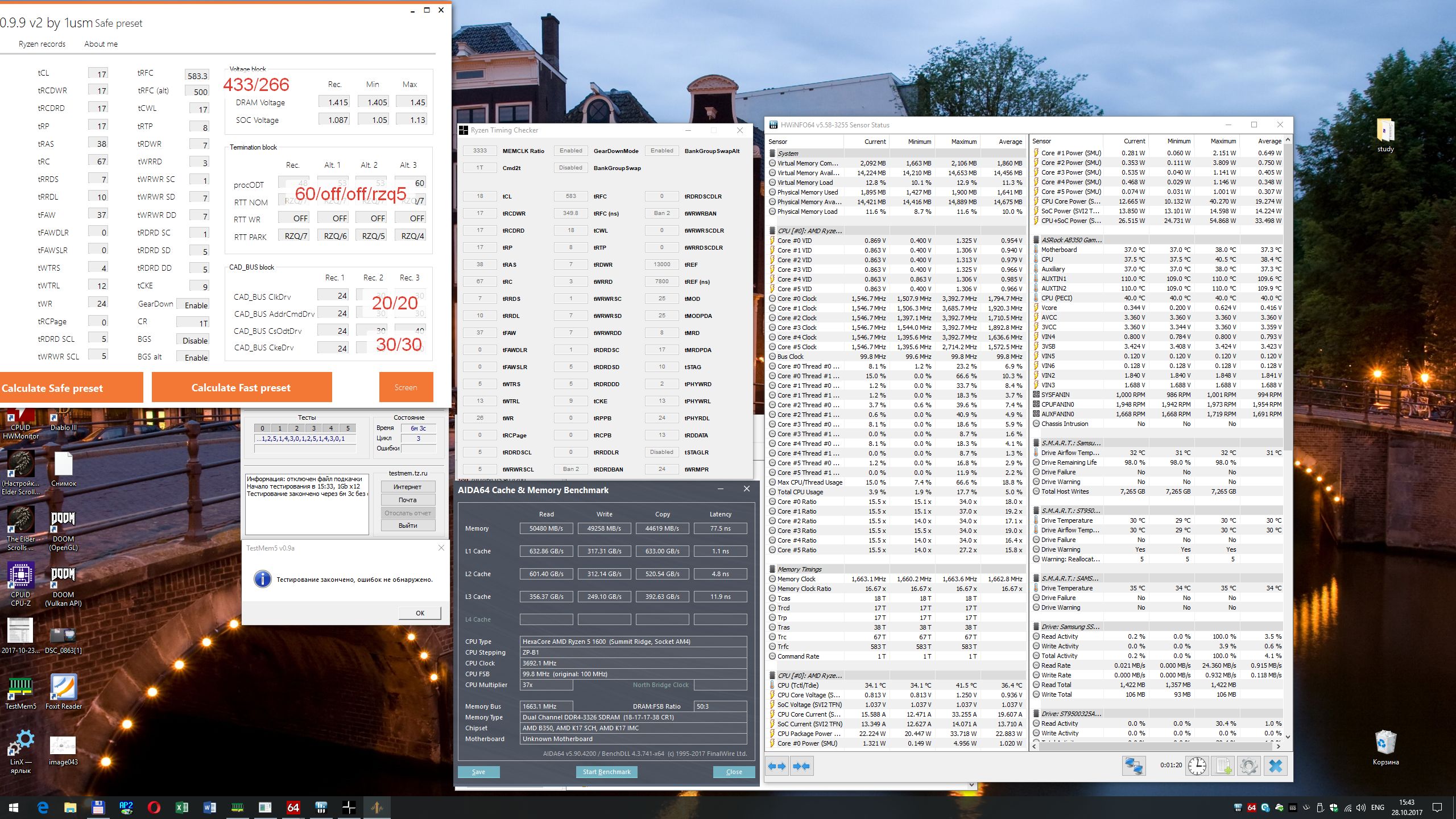Open HWiNFO settings gear icon

tap(1248, 766)
